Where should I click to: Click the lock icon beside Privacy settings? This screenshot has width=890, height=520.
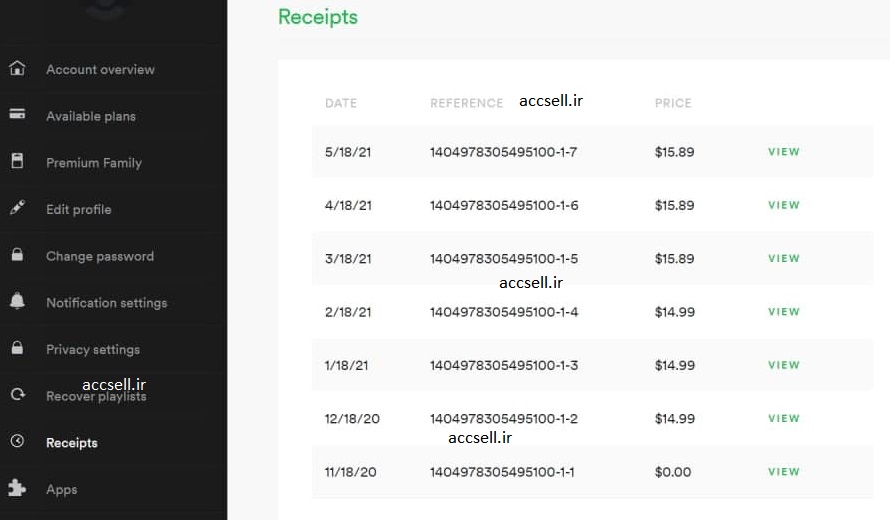pyautogui.click(x=17, y=347)
